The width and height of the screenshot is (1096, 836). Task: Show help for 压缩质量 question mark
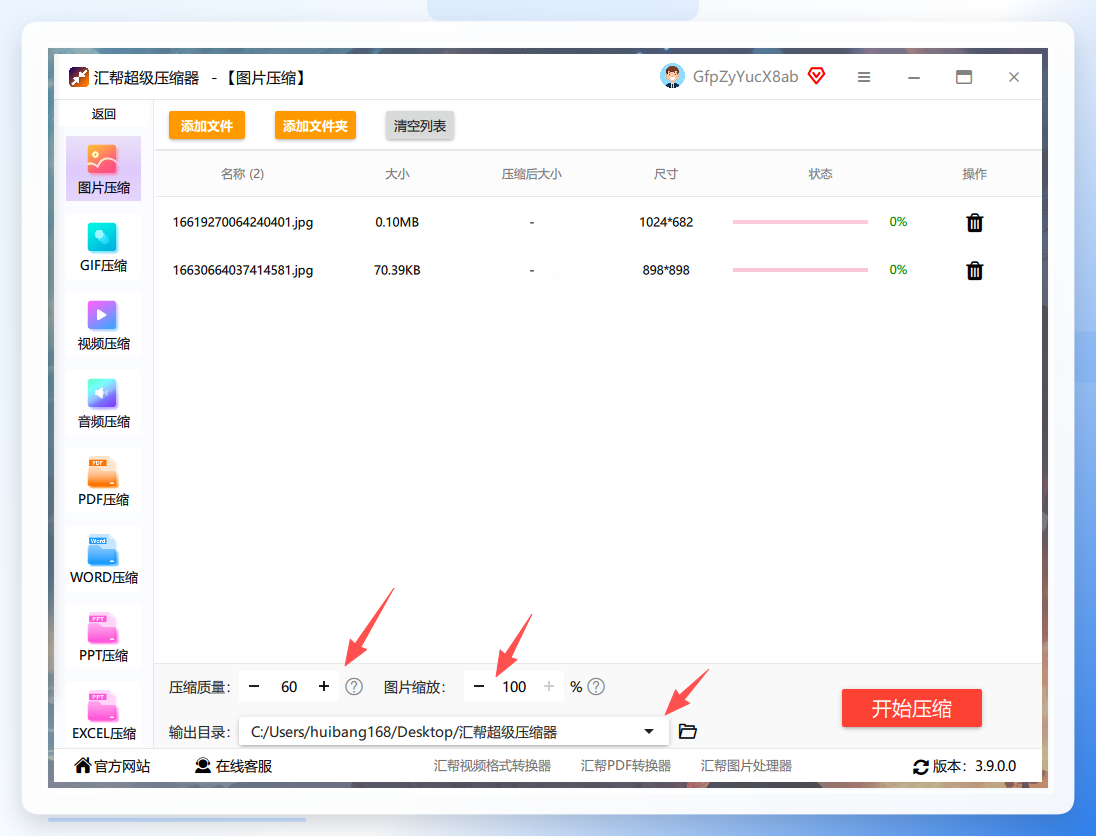pyautogui.click(x=354, y=686)
